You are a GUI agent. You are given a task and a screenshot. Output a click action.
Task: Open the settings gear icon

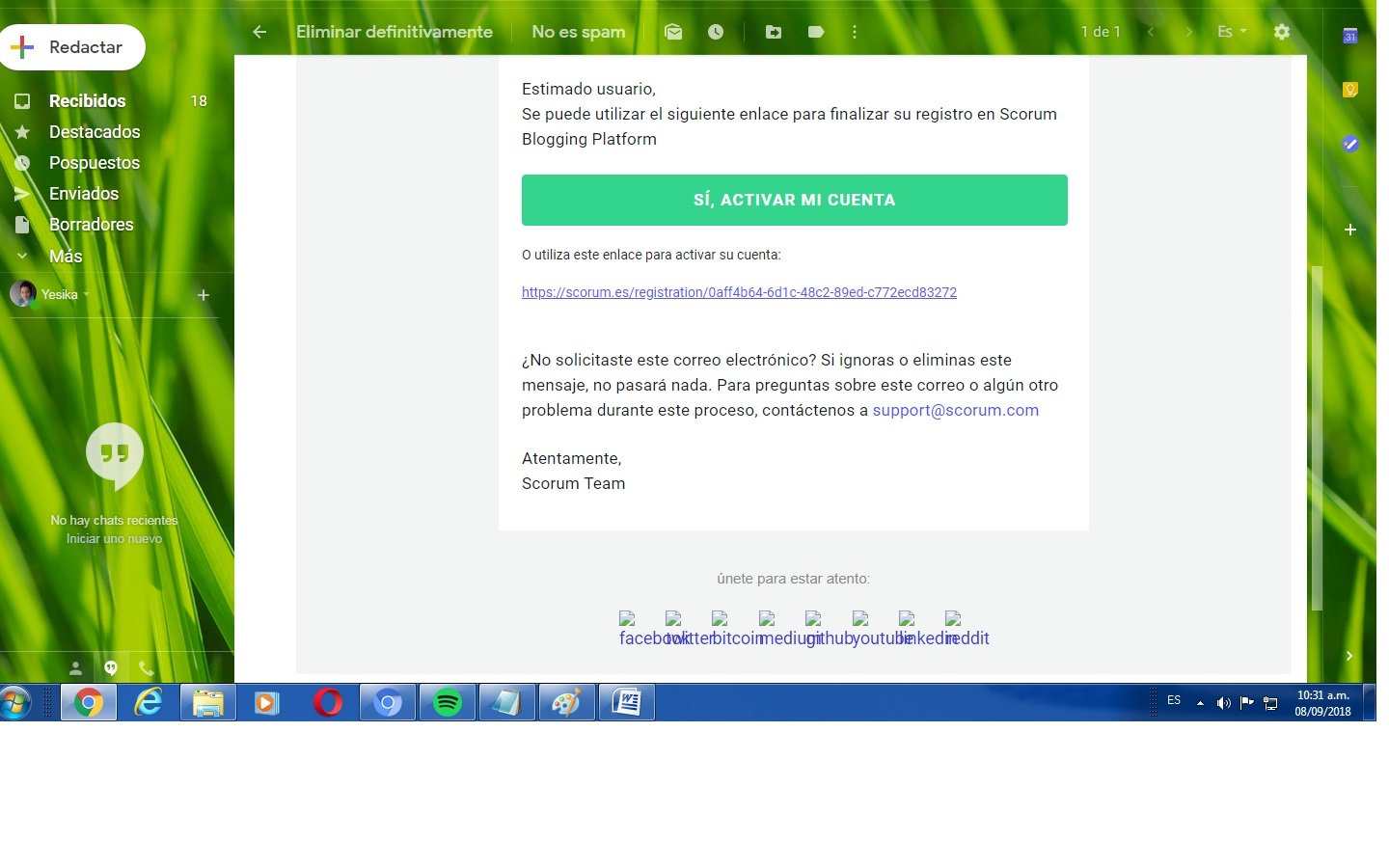point(1282,32)
